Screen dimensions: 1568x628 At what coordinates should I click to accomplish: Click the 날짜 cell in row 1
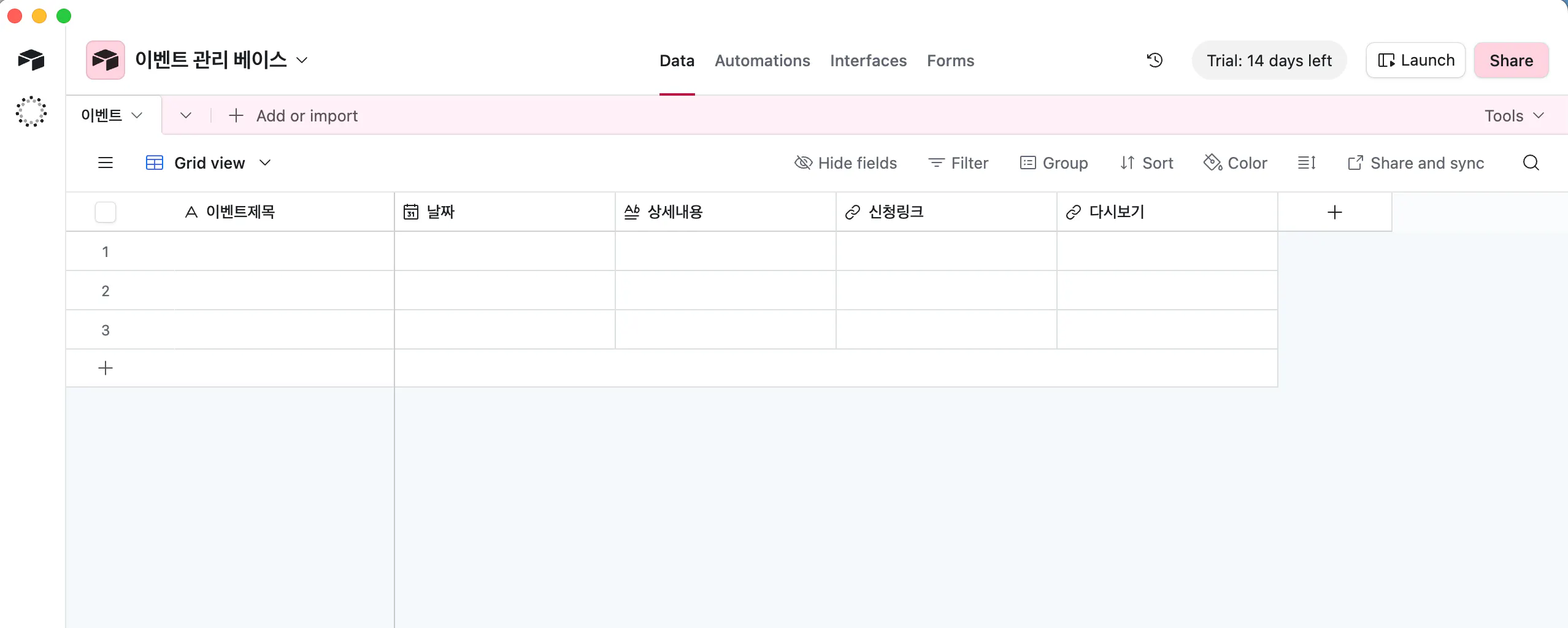tap(505, 251)
